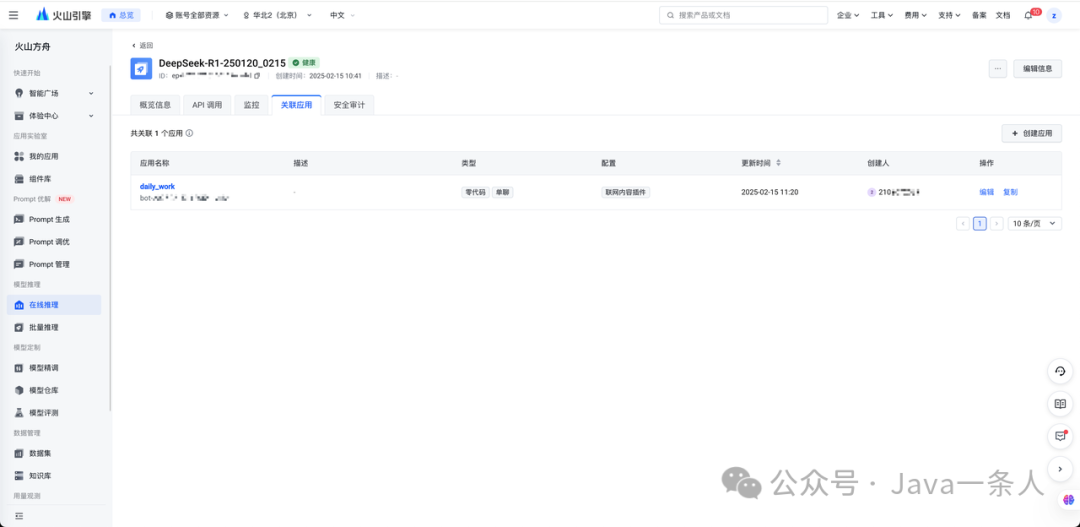This screenshot has height=527, width=1080.
Task: Click the 火山引擎 logo
Action: coord(63,14)
